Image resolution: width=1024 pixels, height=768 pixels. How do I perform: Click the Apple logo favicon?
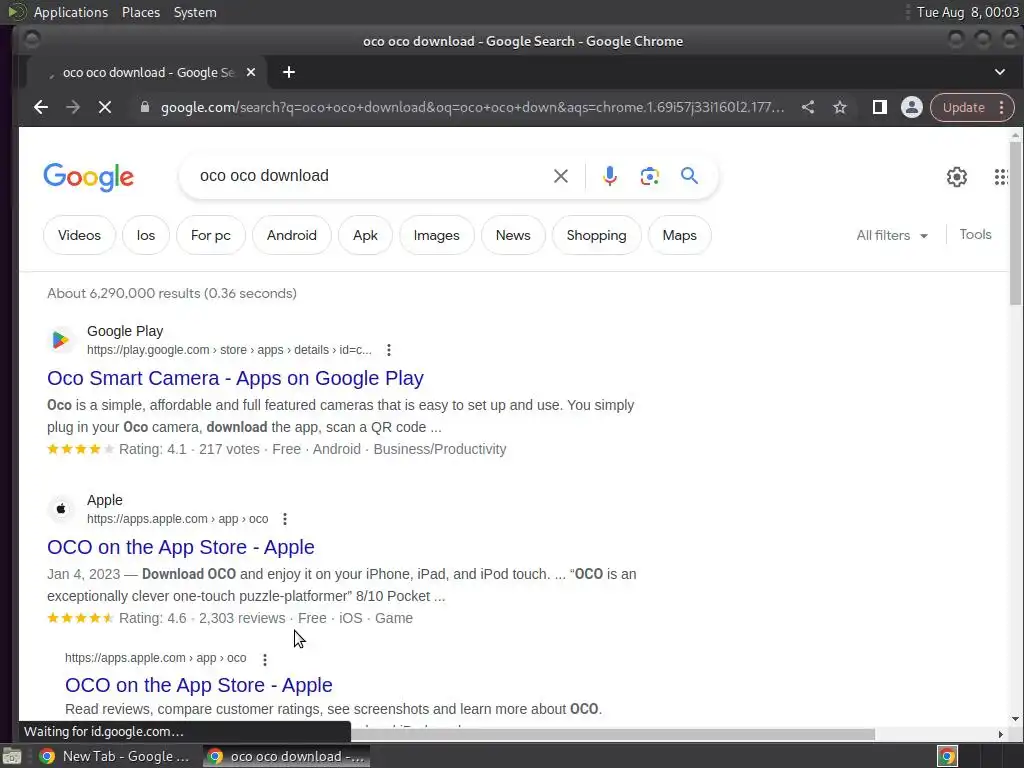click(x=61, y=509)
